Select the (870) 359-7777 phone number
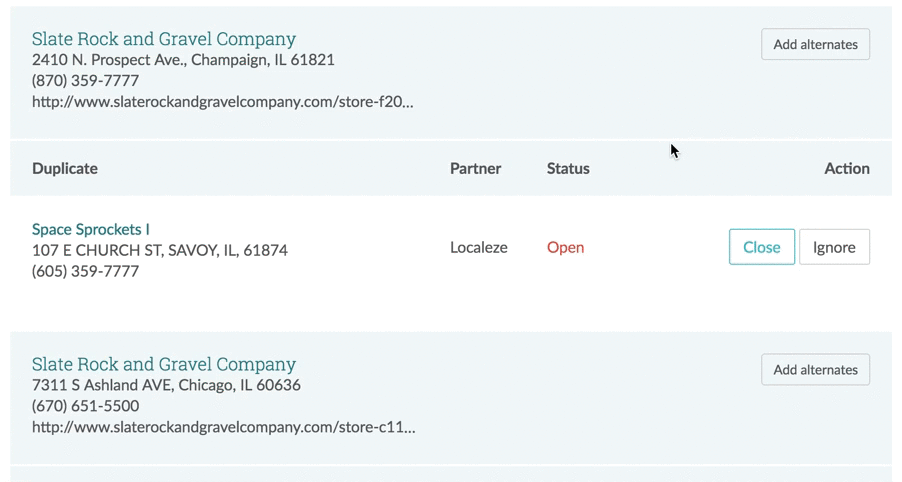Viewport: 902px width, 482px height. 85,81
